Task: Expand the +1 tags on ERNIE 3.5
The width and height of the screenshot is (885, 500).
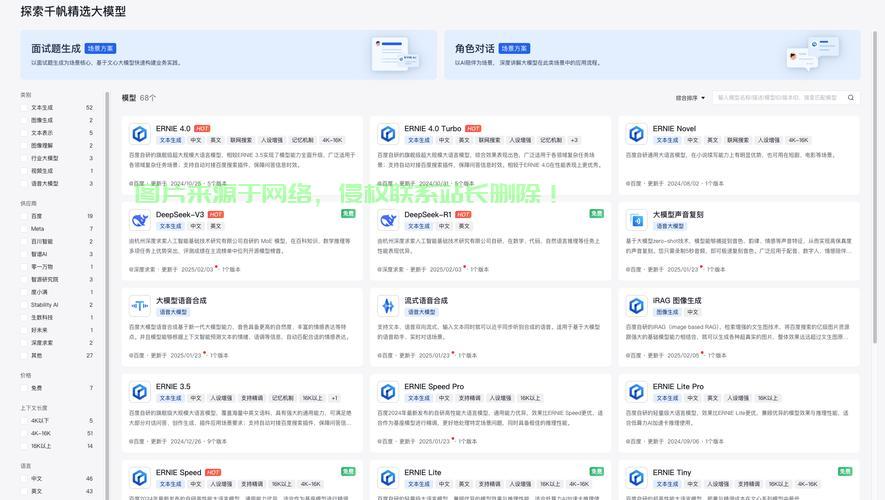Action: pyautogui.click(x=335, y=398)
